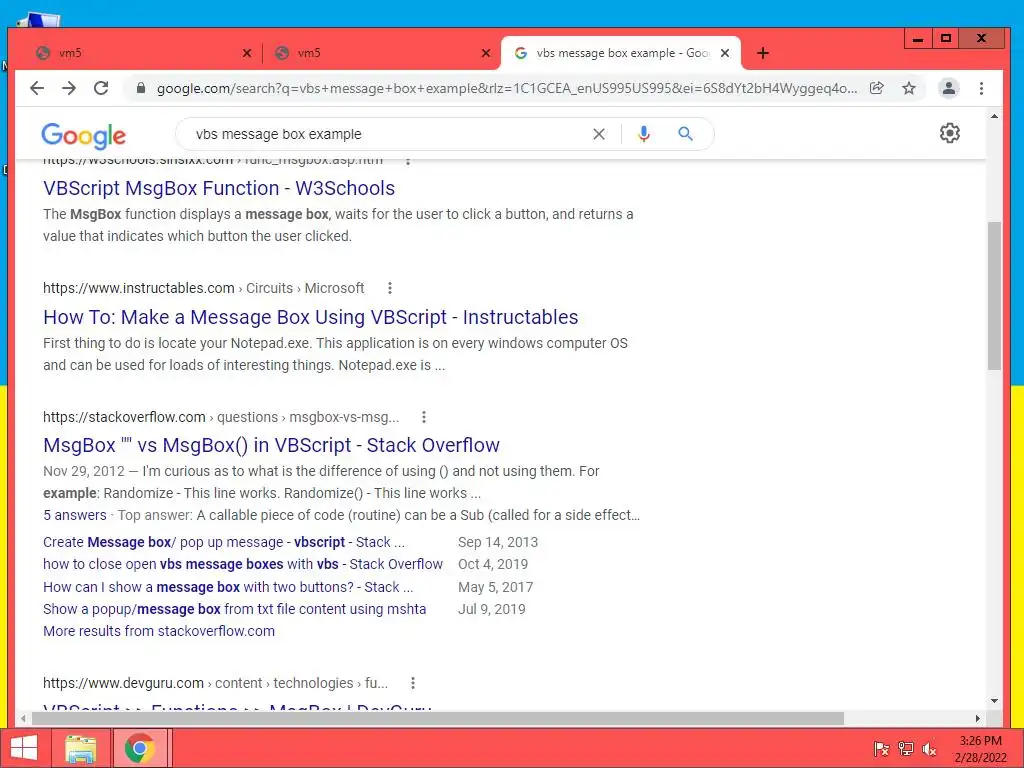This screenshot has height=768, width=1024.
Task: Open VBScript MsgBox Function - W3Schools link
Action: pos(219,188)
